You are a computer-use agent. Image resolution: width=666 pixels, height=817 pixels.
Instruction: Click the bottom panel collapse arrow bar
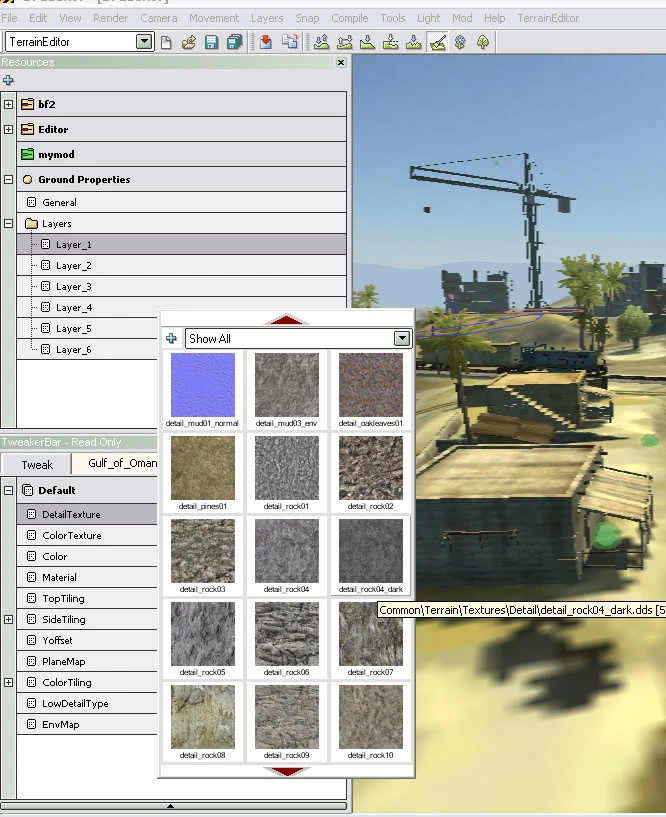pos(174,806)
